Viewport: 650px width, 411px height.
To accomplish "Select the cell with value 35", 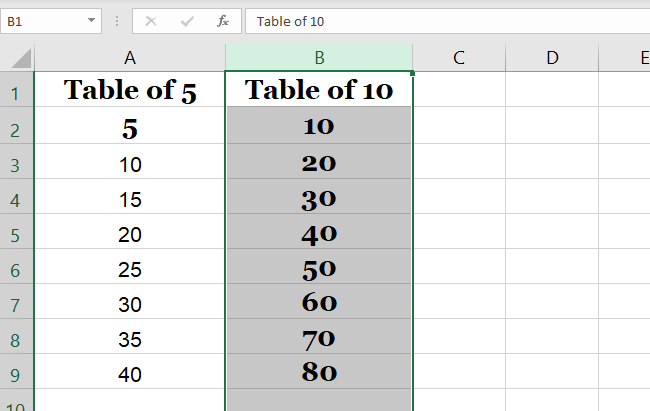I will 130,340.
